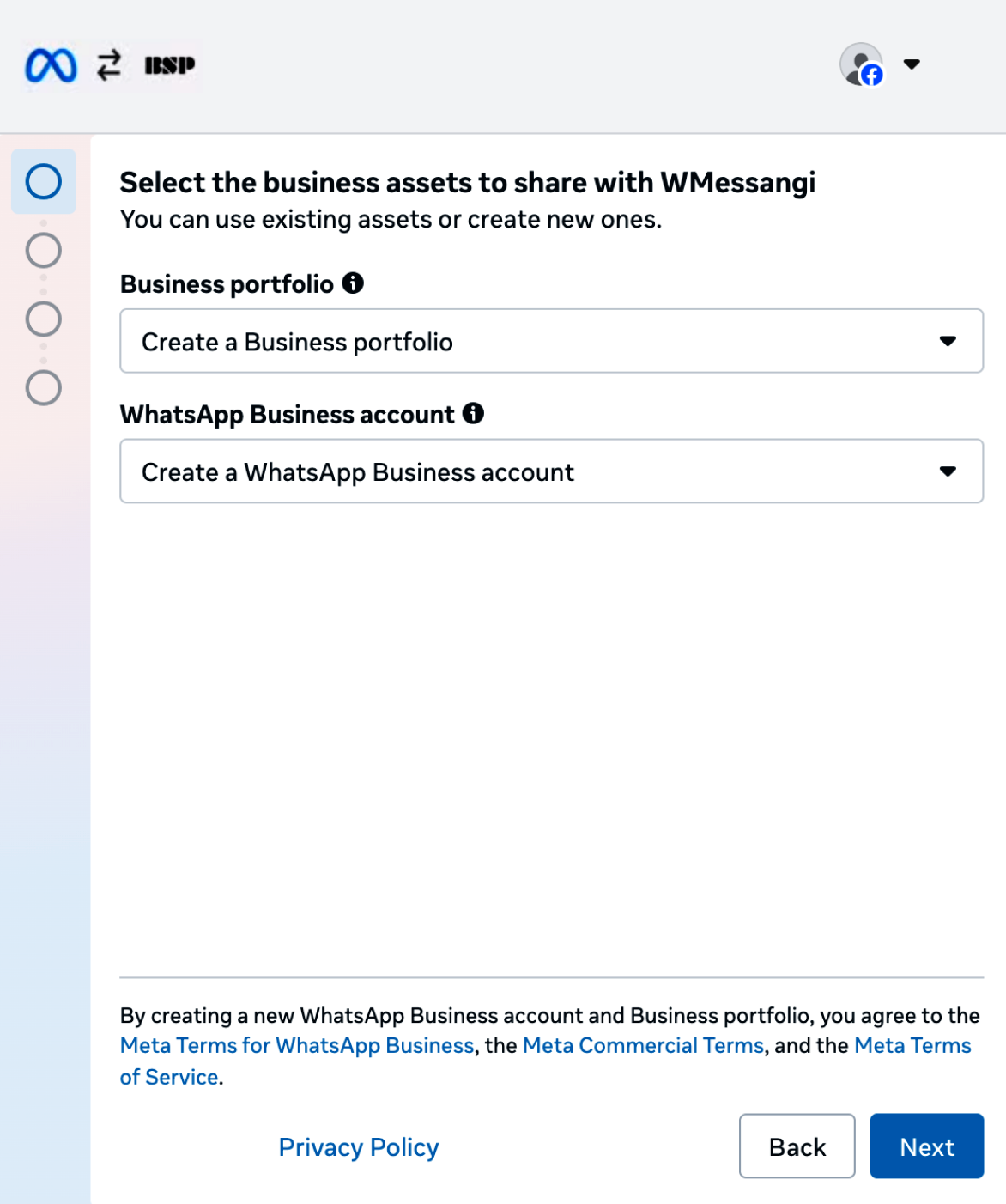Open the Meta Commercial Terms link
1006x1204 pixels.
(643, 1045)
